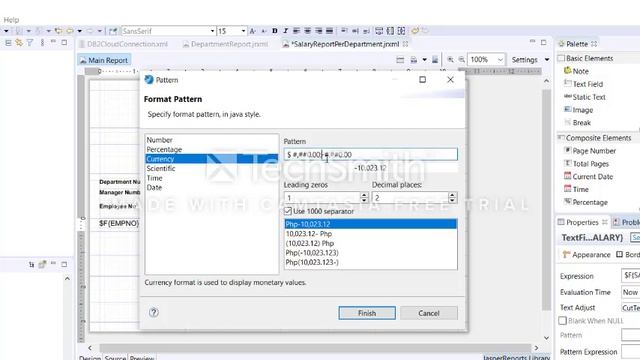640x360 pixels.
Task: Open the font name dropdown
Action: [x=212, y=31]
